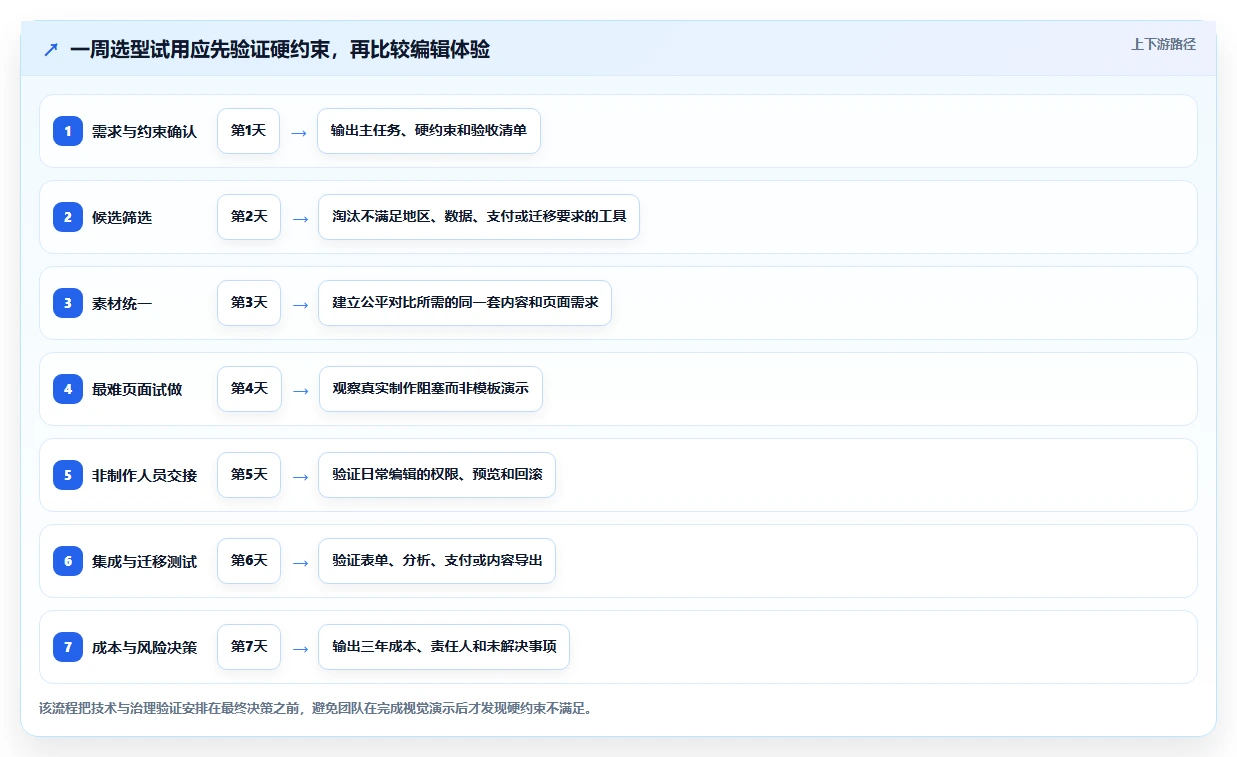Click the 观察真实制作阻塞而非模板演示 box

click(431, 389)
